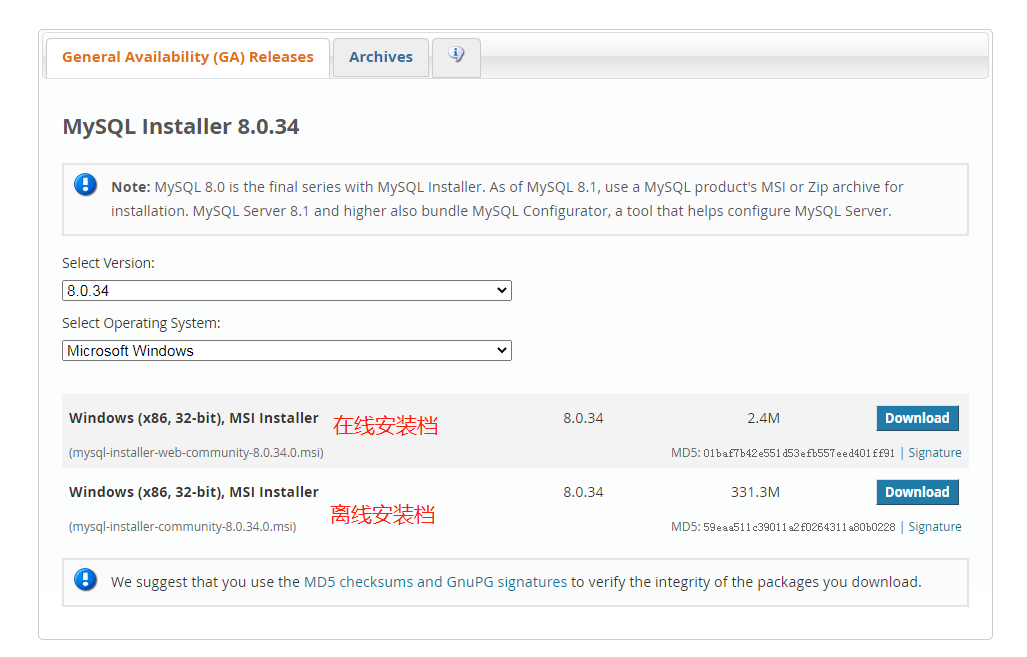1027x657 pixels.
Task: Select filename mysql-installer-web-community-8.0.34.0.msi
Action: point(196,453)
